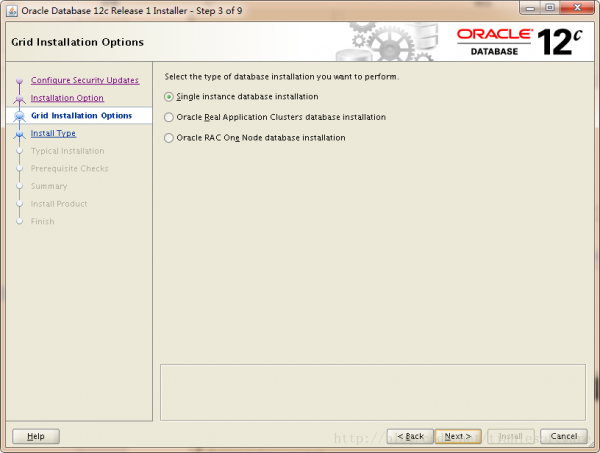Image resolution: width=600 pixels, height=453 pixels.
Task: Proceed with the Next button
Action: pos(458,436)
